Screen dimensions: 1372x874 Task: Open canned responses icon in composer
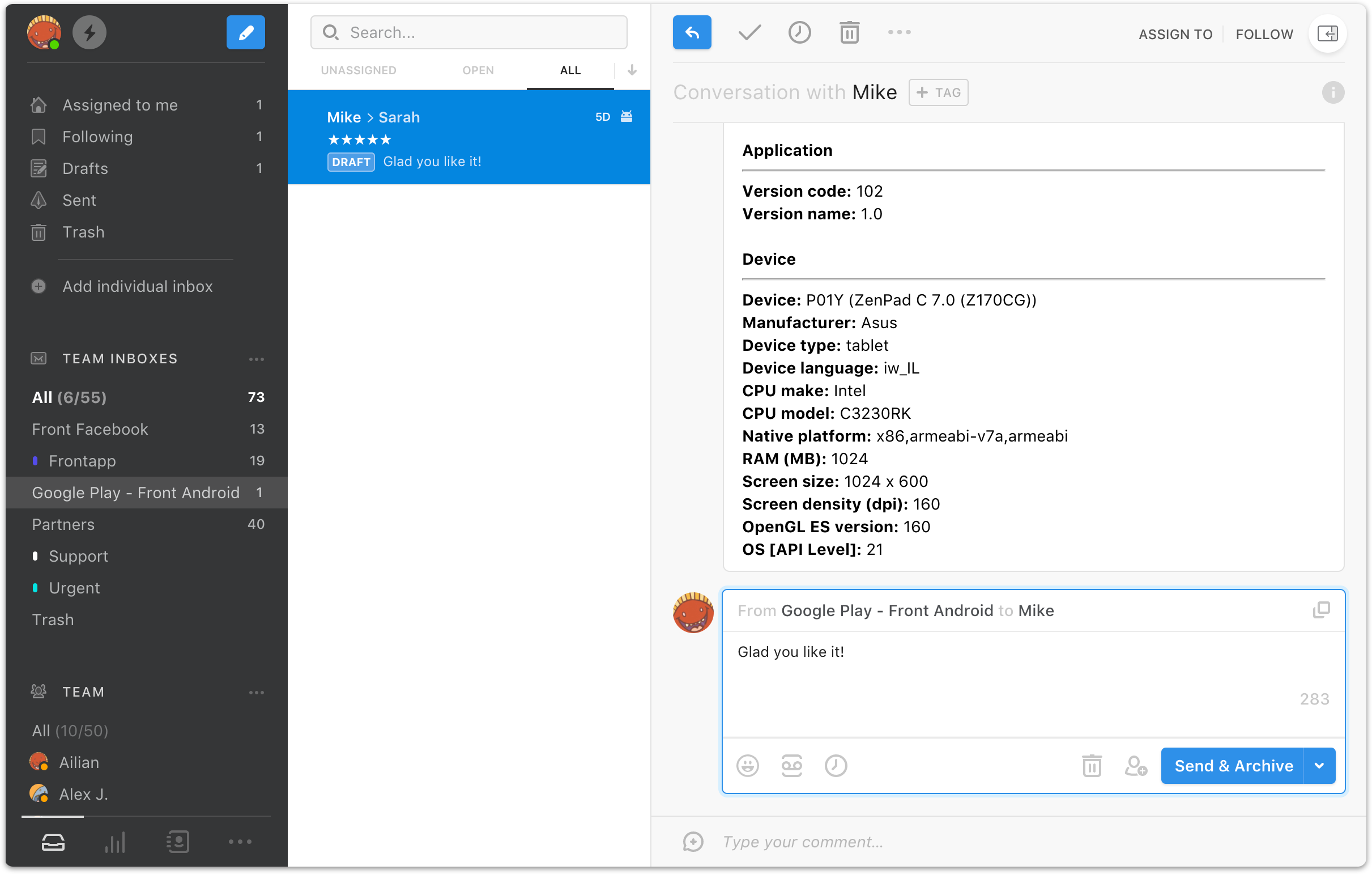click(x=791, y=766)
